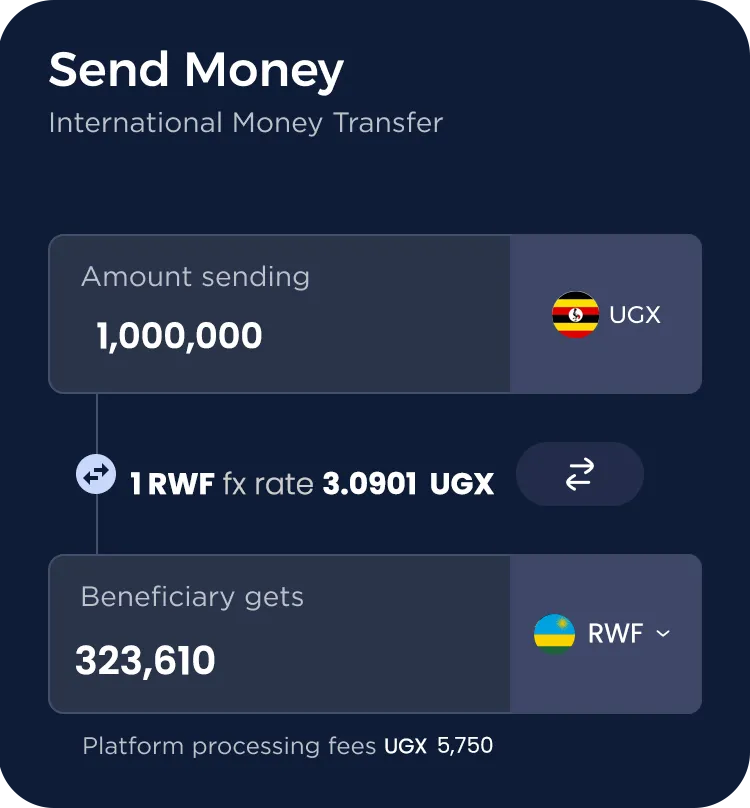Click the 1,000,000 amount sending field

279,314
